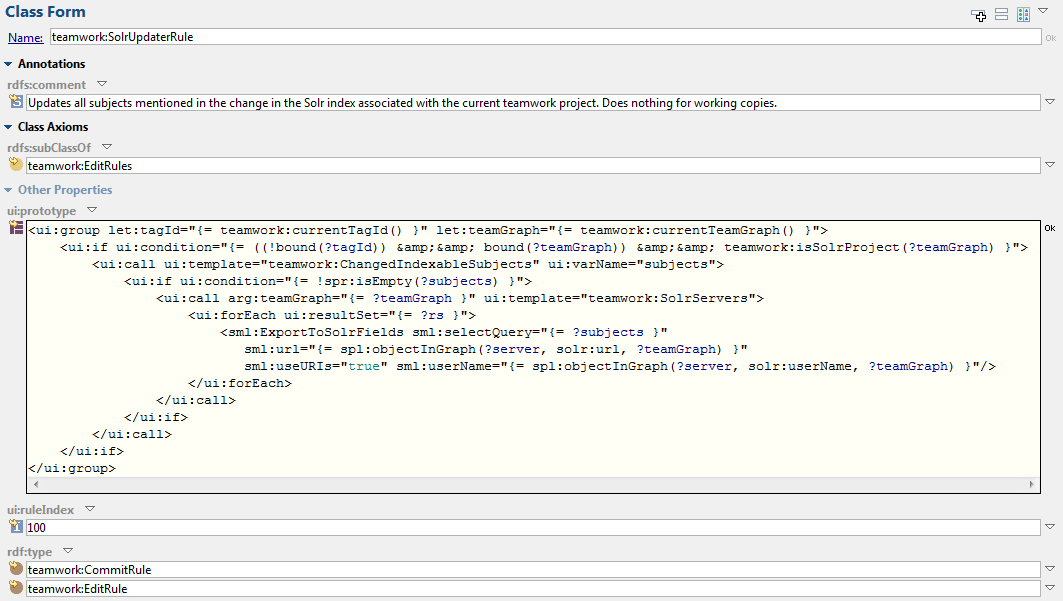
Task: Open the rdf:type property menu arrow
Action: click(68, 551)
